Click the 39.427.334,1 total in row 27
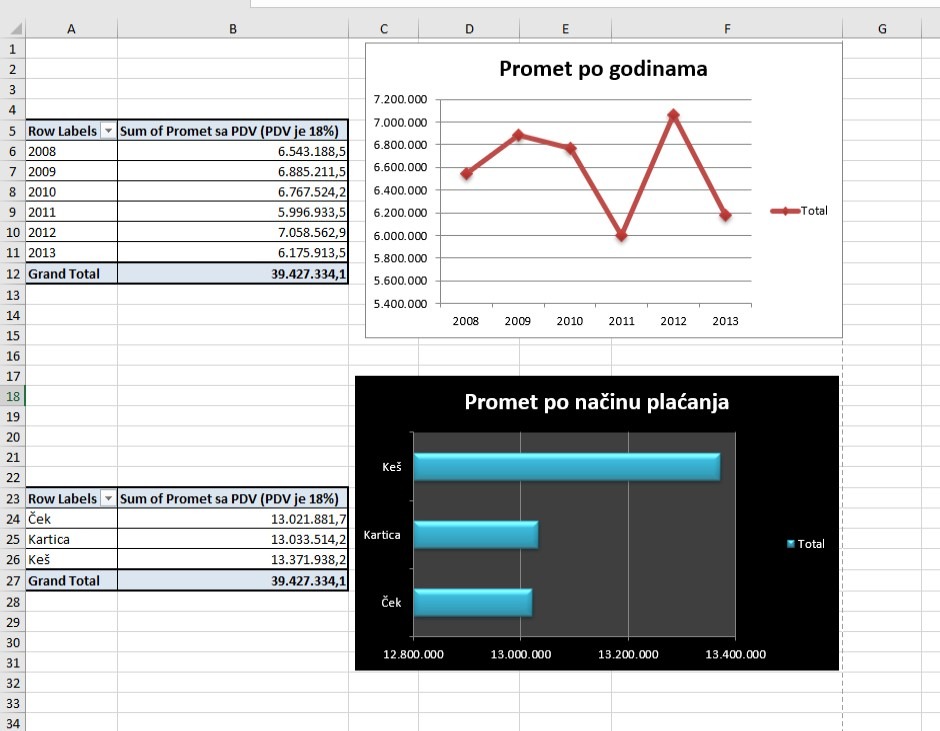The height and width of the screenshot is (731, 940). pos(233,580)
